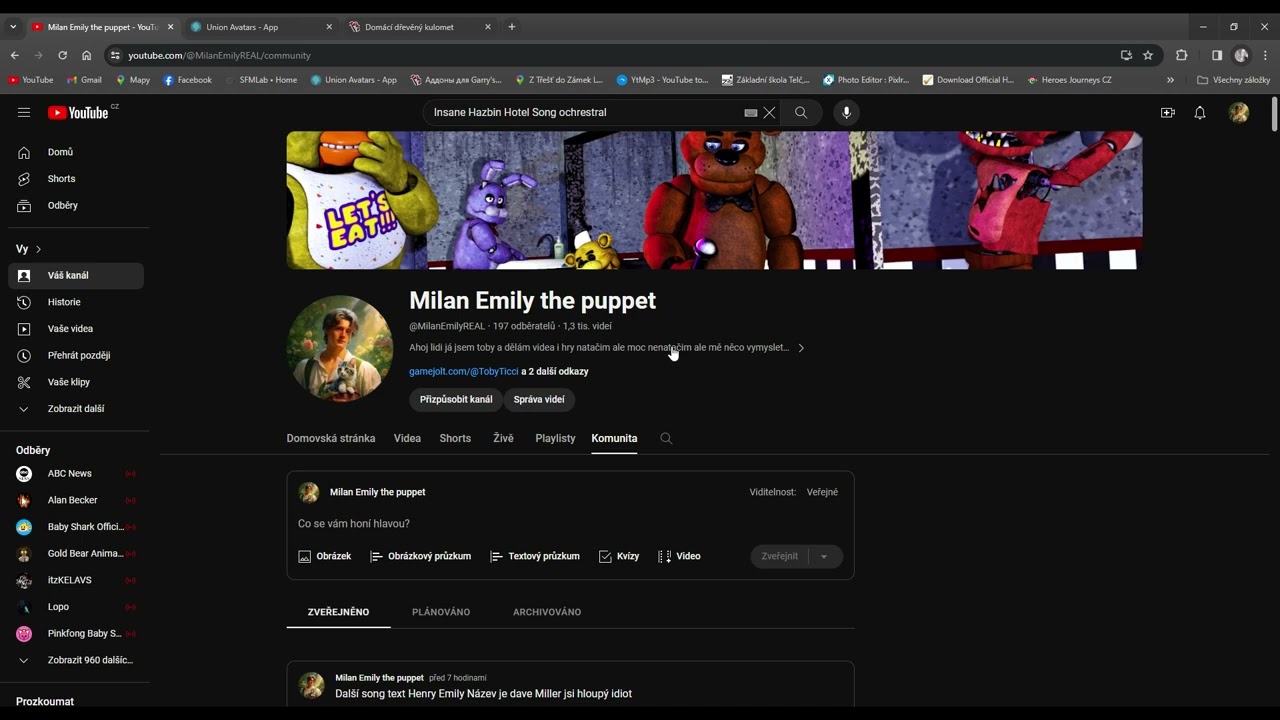Viewport: 1280px width, 720px height.
Task: Open the browser side panel icon
Action: [x=1217, y=55]
